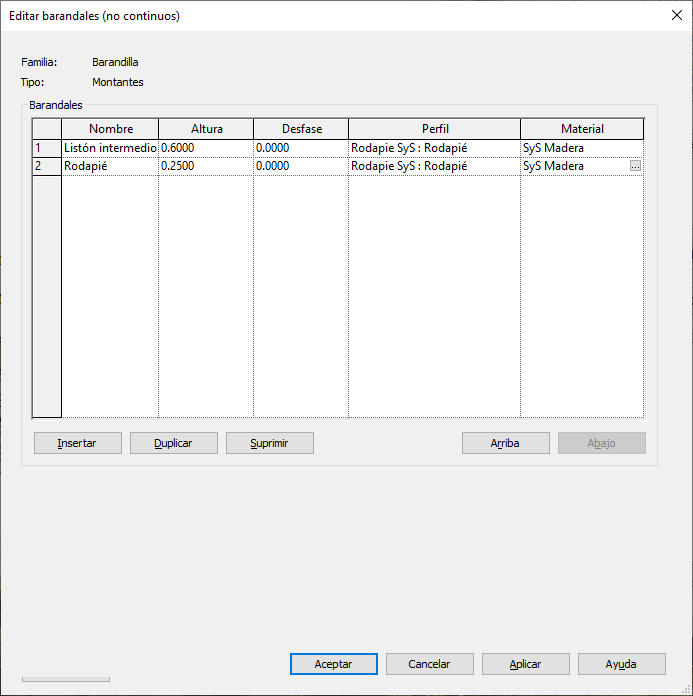Image resolution: width=693 pixels, height=696 pixels.
Task: Open Perfil dropdown for Rodapié row
Action: tap(434, 167)
